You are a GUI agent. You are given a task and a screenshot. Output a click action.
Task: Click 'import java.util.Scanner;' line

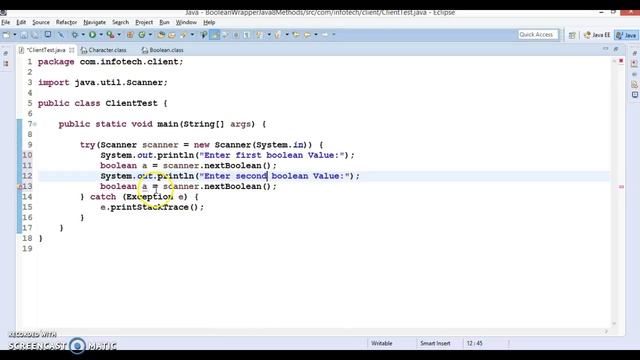(103, 82)
